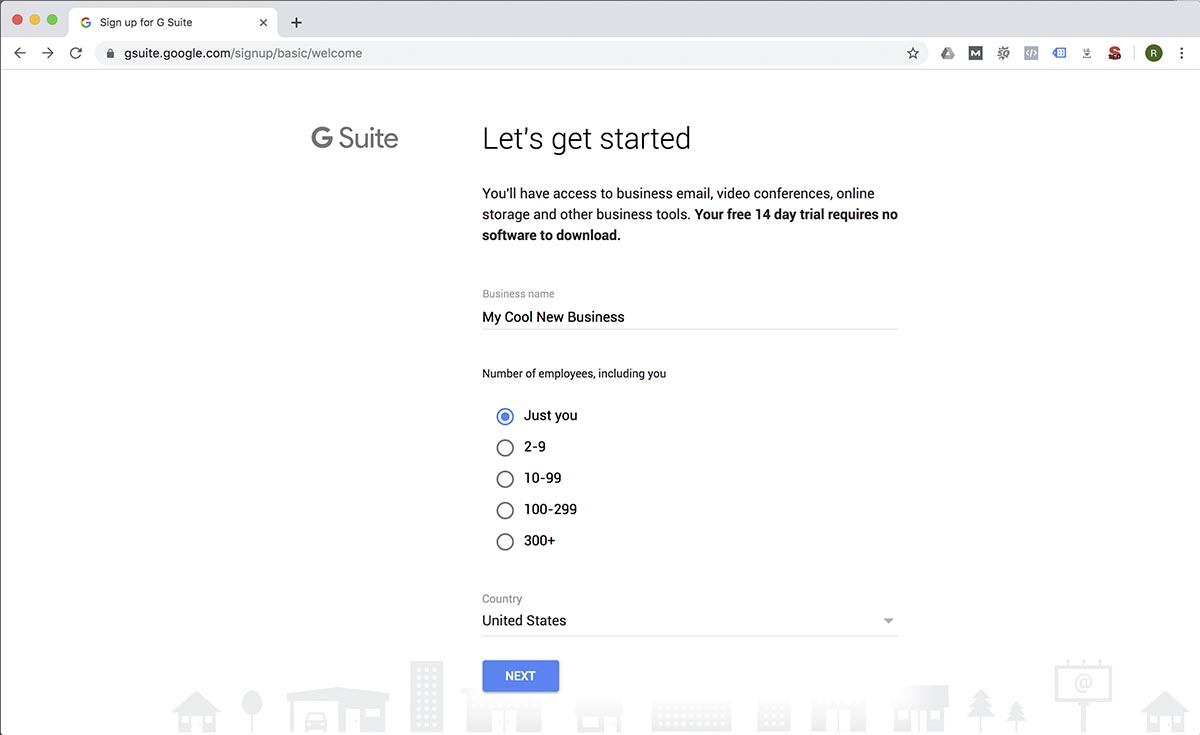Viewport: 1200px width, 735px height.
Task: Open the Country dropdown
Action: (x=888, y=620)
